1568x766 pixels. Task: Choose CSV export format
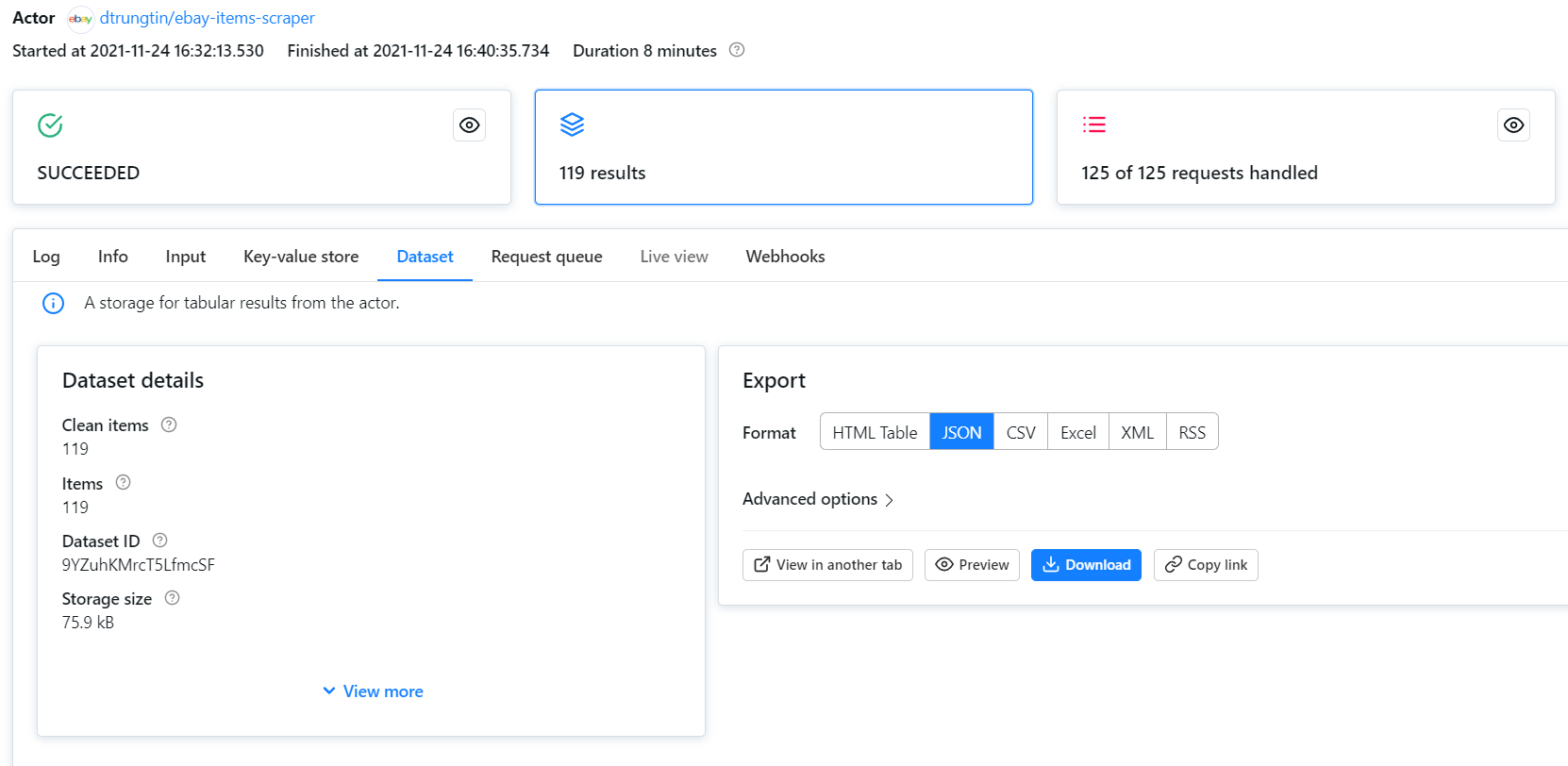(1021, 432)
